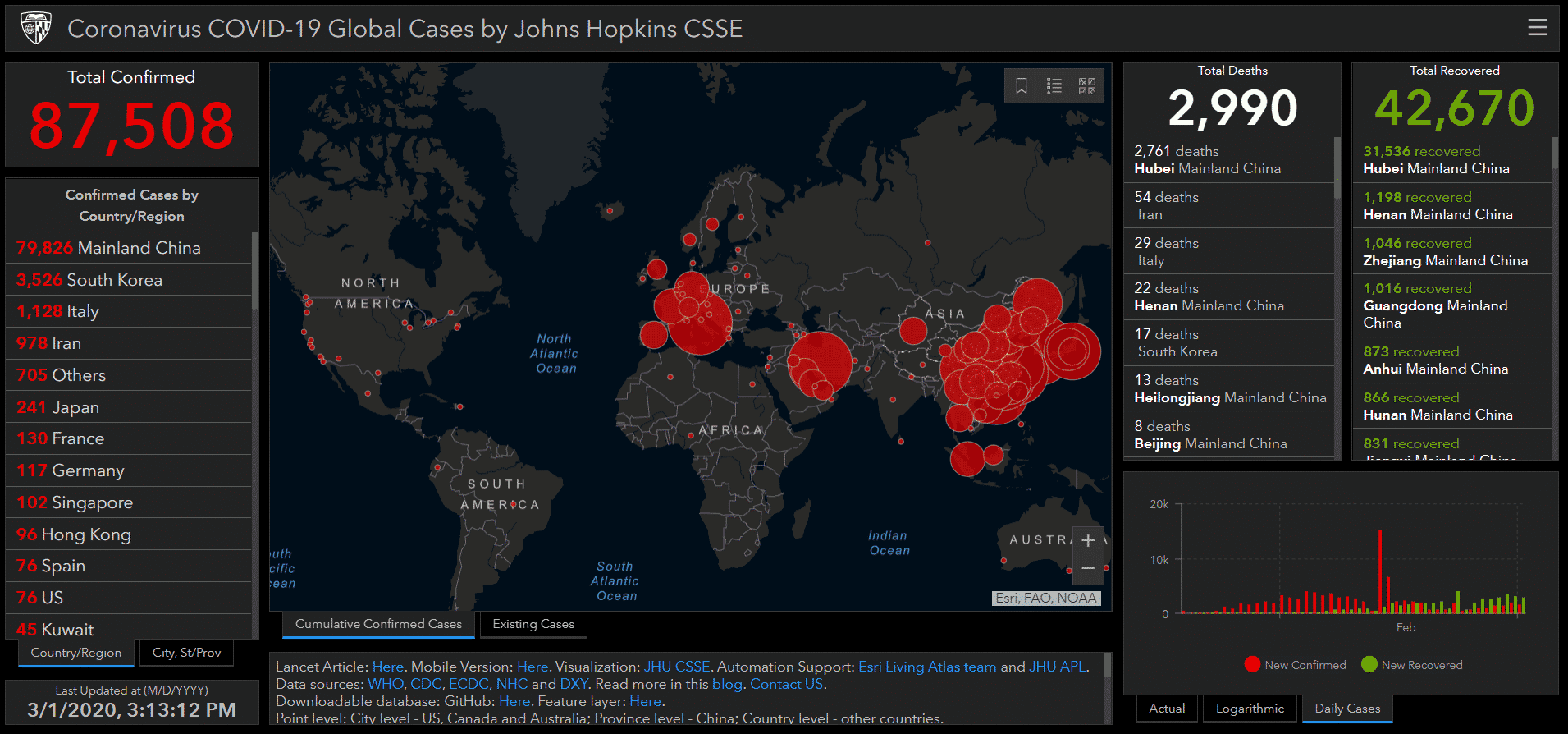Click 1,198 recovered Henan entry
This screenshot has width=1568, height=734.
[1452, 205]
